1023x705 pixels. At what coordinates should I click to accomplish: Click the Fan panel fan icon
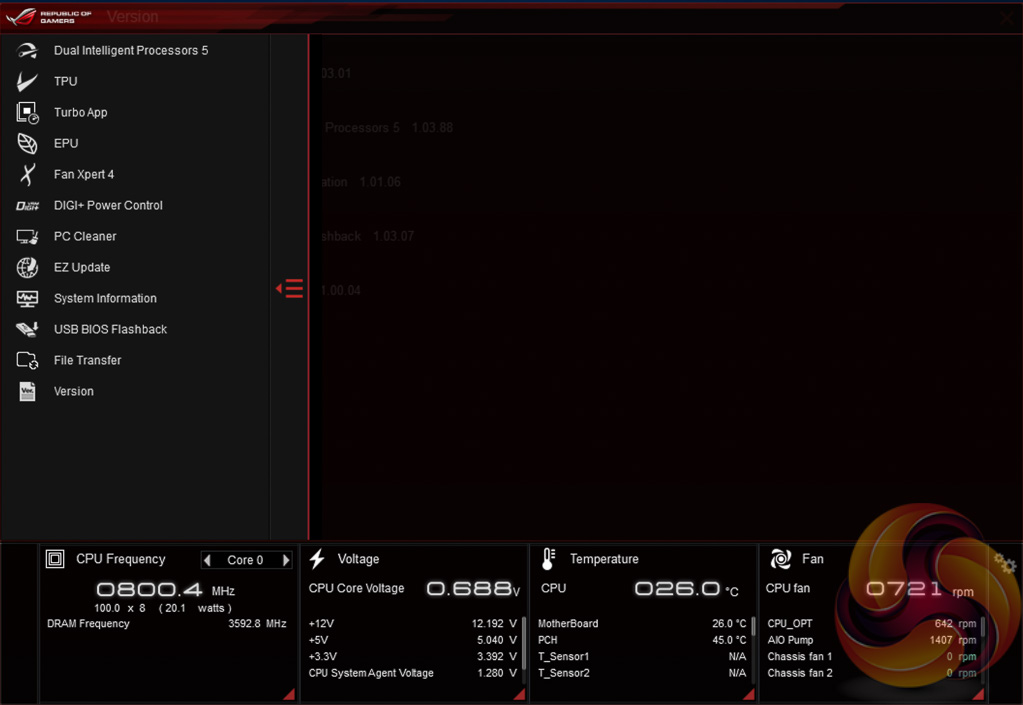pyautogui.click(x=781, y=559)
